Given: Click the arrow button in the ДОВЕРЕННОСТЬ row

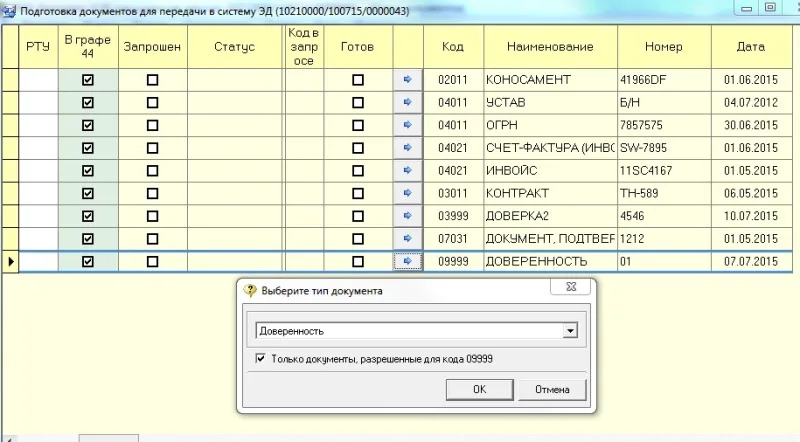Looking at the screenshot, I should point(408,261).
